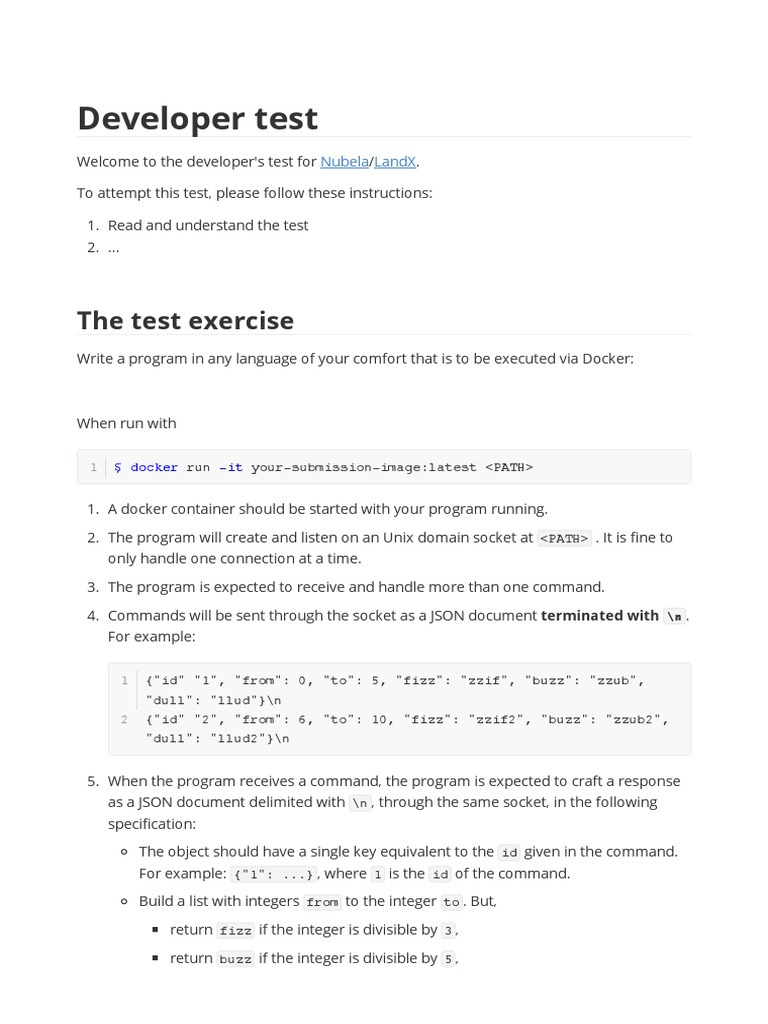
Task: Click line number 2 in JSON example block
Action: pos(124,719)
